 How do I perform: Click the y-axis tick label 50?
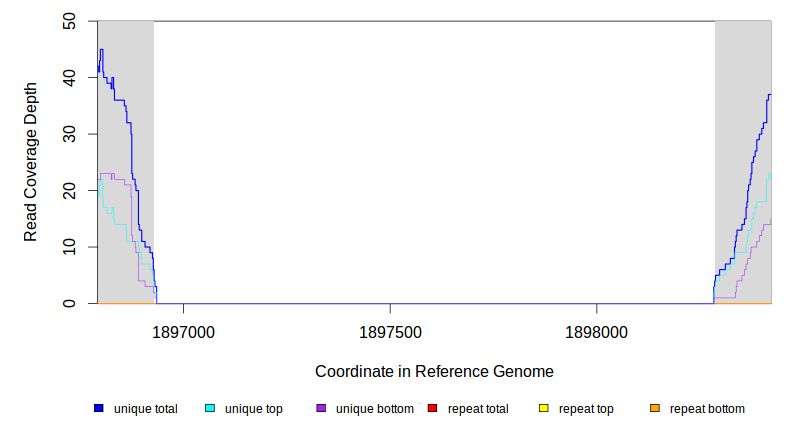click(68, 20)
